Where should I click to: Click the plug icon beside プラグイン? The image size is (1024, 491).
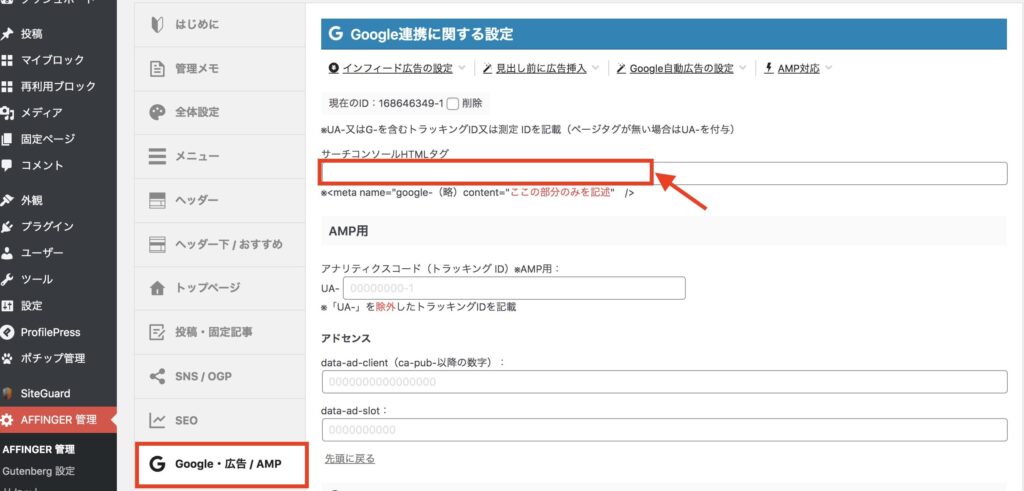coord(7,227)
